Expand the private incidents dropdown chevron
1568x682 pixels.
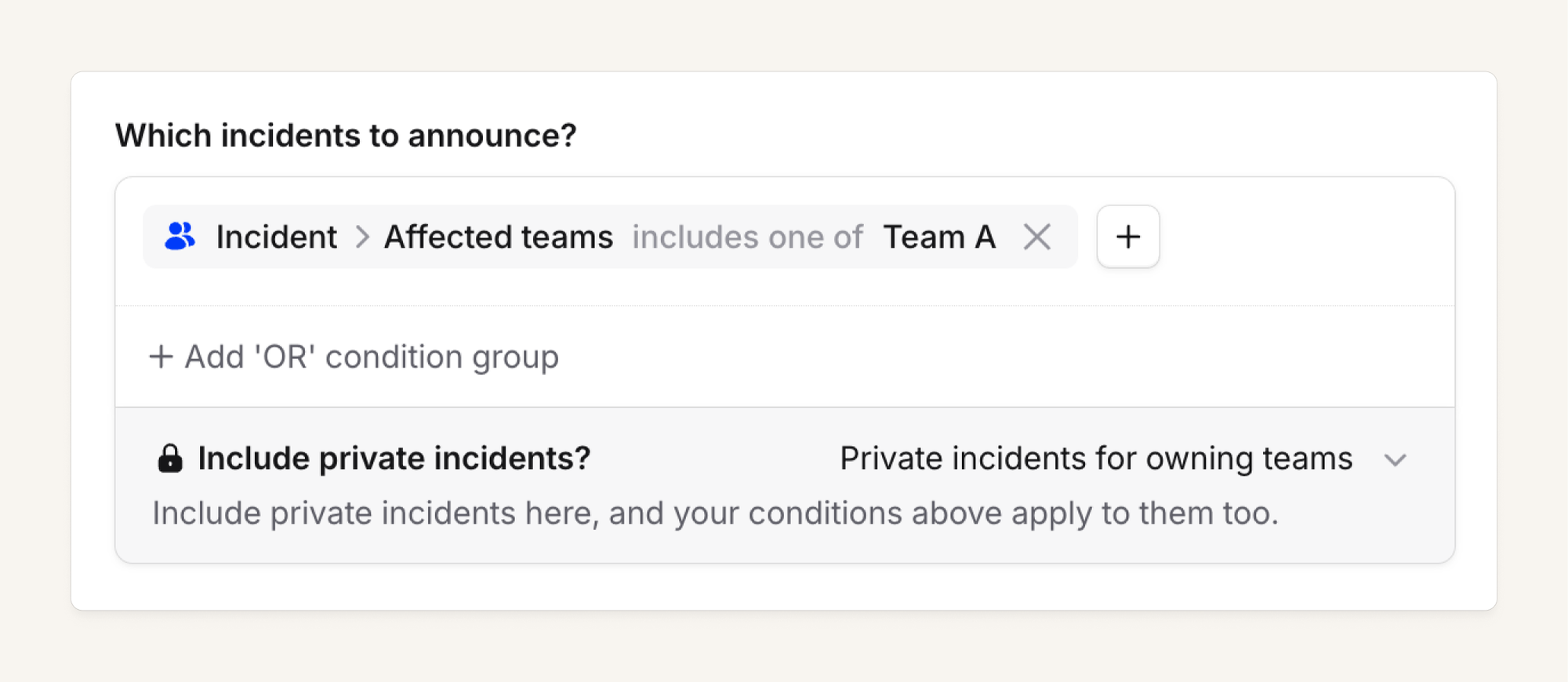1395,460
